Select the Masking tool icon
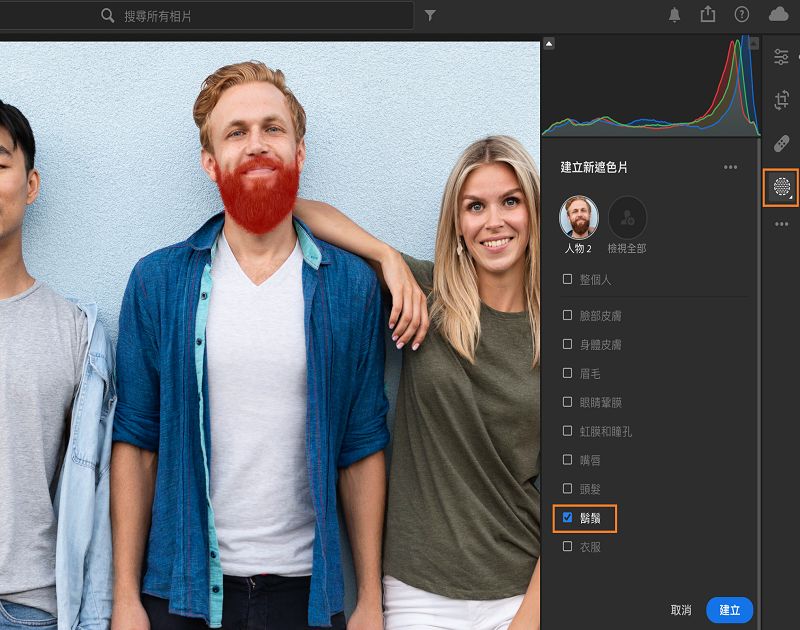The image size is (800, 630). (x=781, y=187)
